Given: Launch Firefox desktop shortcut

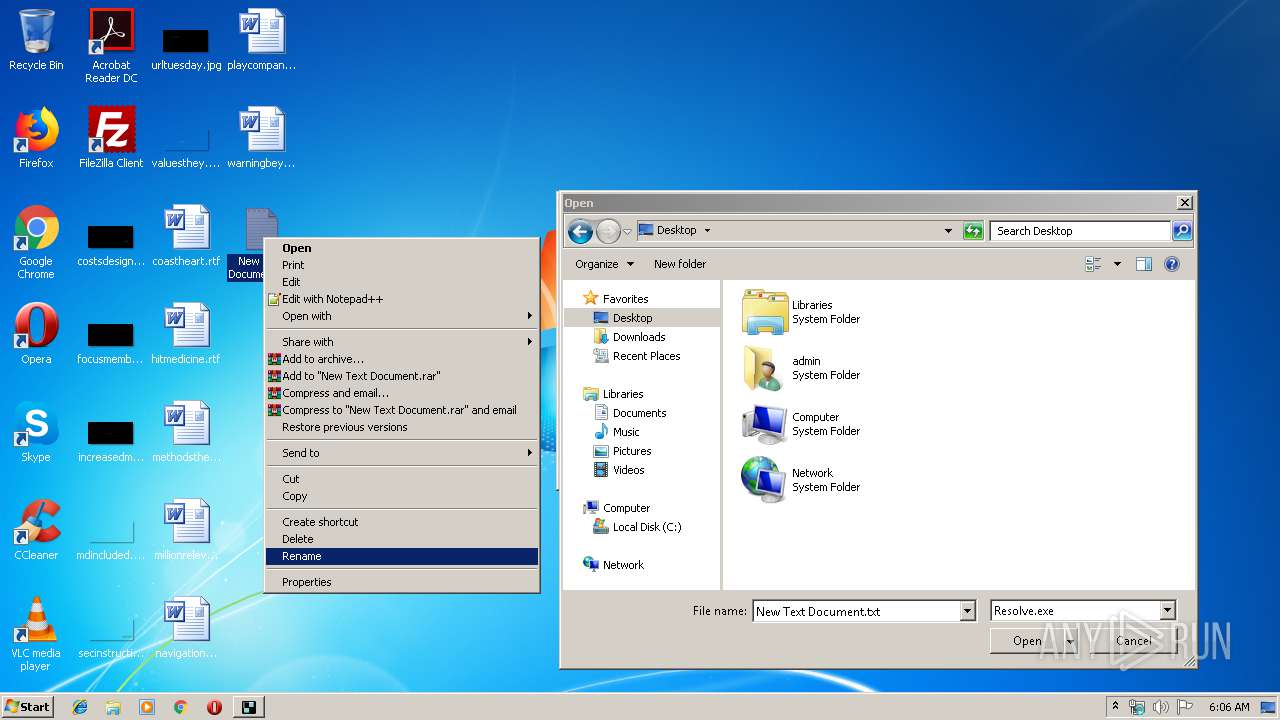Looking at the screenshot, I should pyautogui.click(x=36, y=138).
